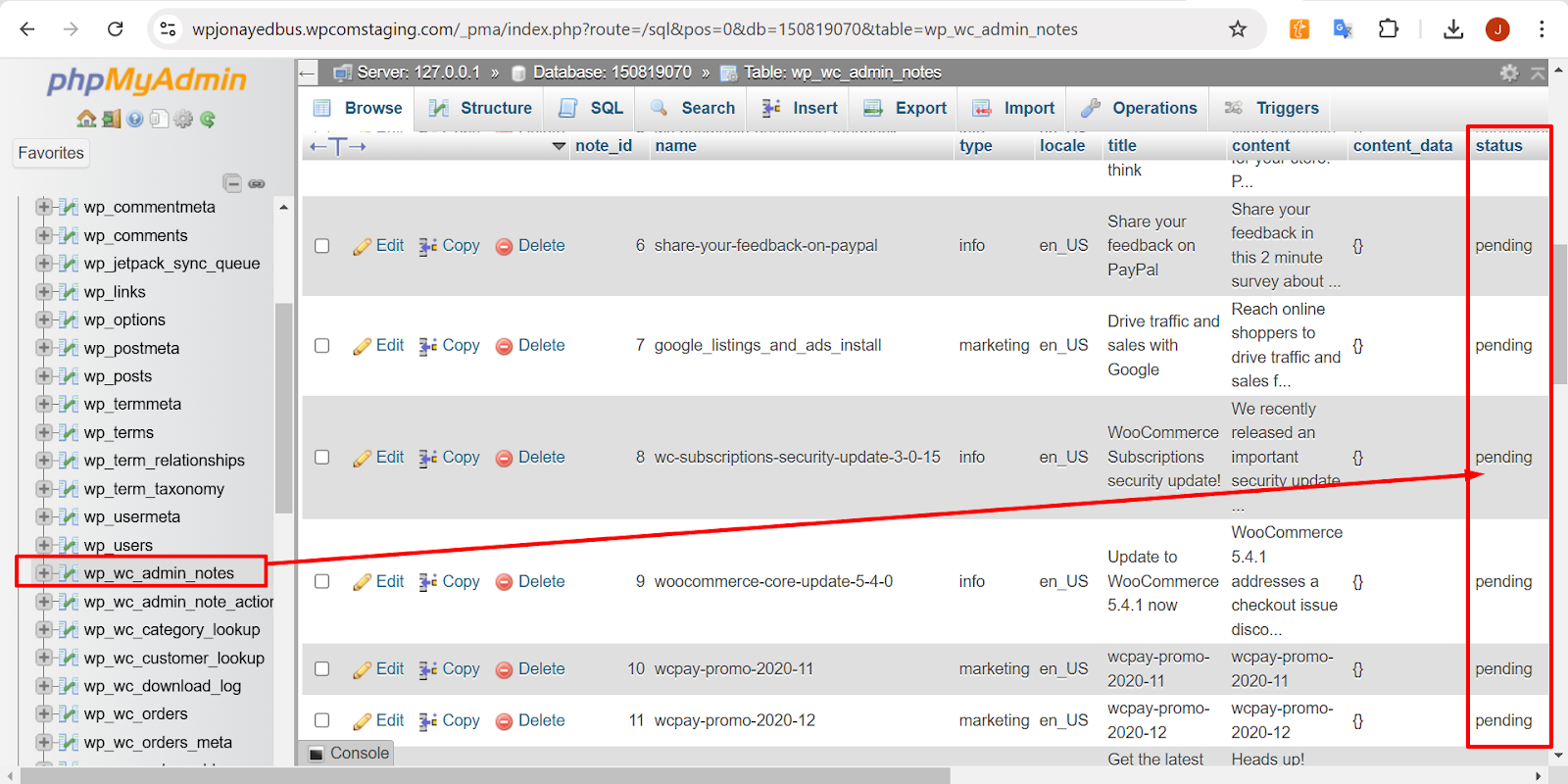Click the wp_users table icon in tree
Viewport: 1568px width, 784px height.
click(68, 545)
